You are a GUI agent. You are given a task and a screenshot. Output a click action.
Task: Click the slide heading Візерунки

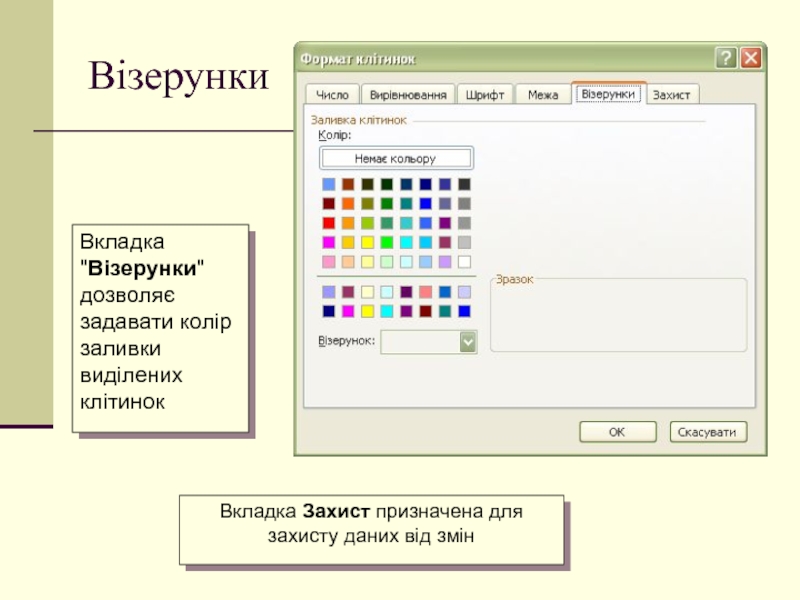point(178,76)
